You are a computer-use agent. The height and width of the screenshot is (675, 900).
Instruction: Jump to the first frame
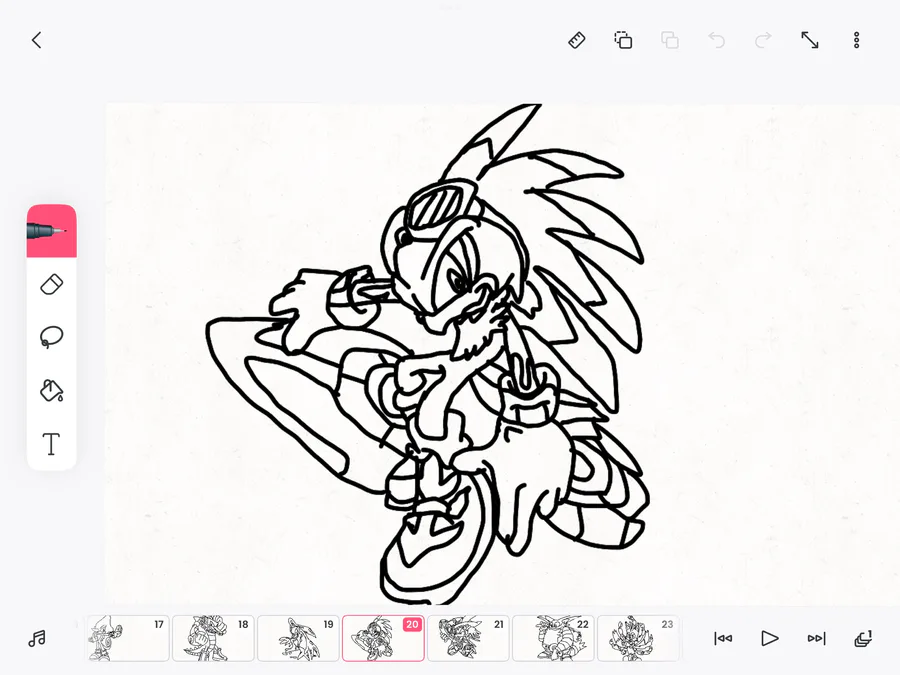coord(723,638)
